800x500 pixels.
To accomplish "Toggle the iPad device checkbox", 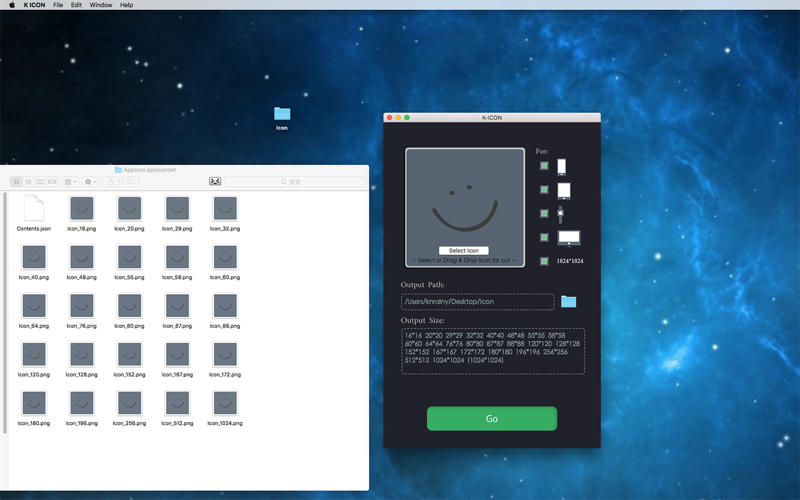I will [x=544, y=190].
